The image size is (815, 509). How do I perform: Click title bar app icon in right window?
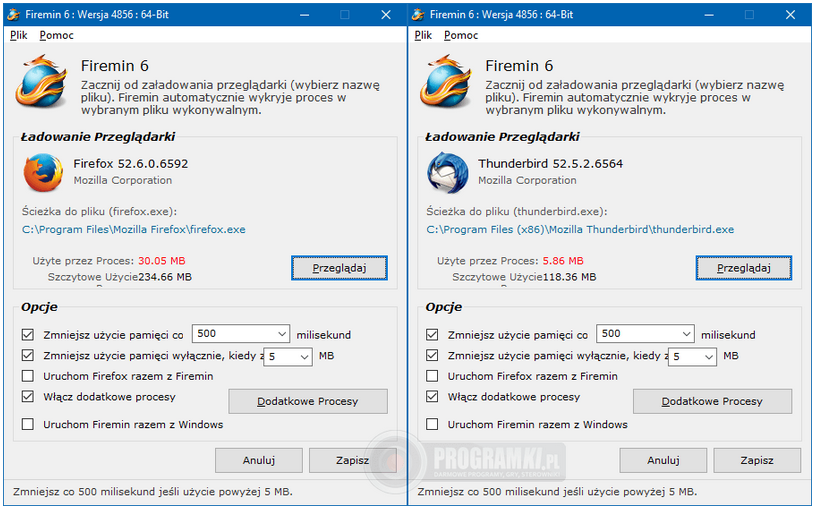[x=418, y=15]
